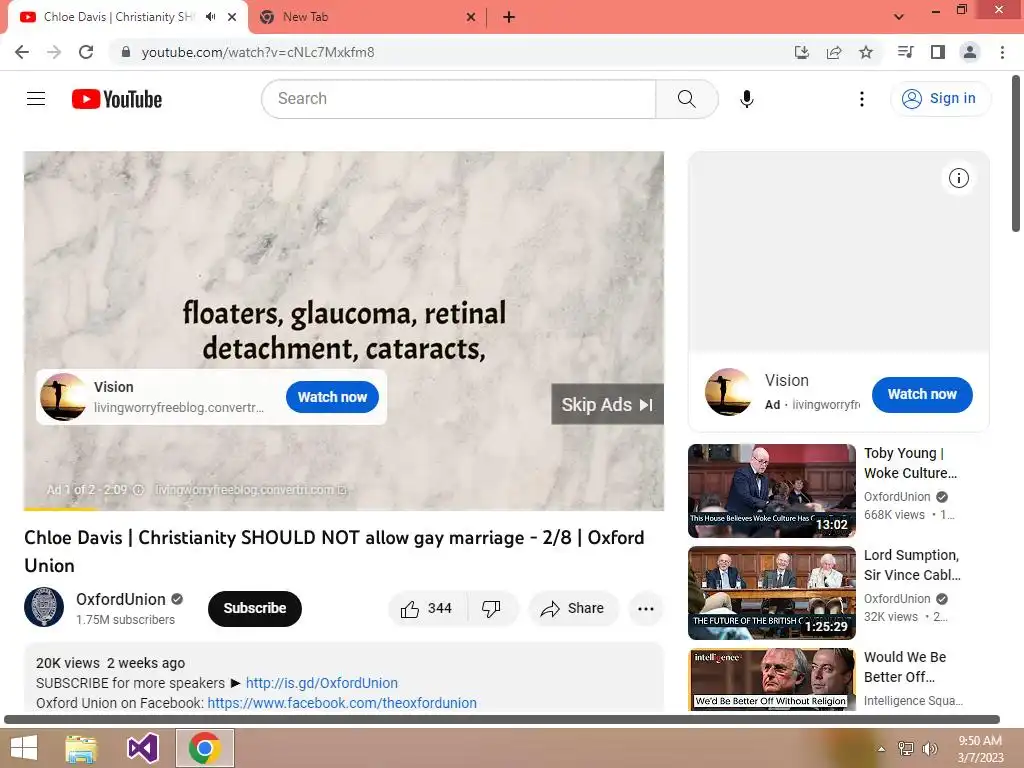Viewport: 1024px width, 768px height.
Task: Open Would We Be Better Off thumbnail
Action: 771,679
